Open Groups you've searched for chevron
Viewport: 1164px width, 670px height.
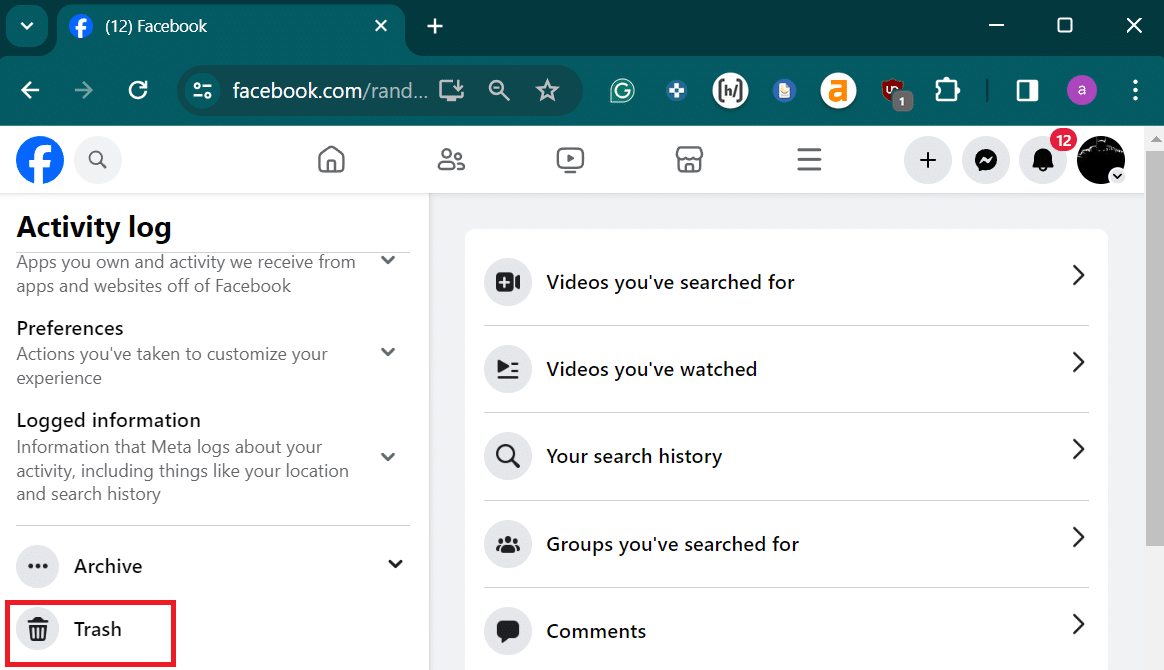[x=1079, y=536]
